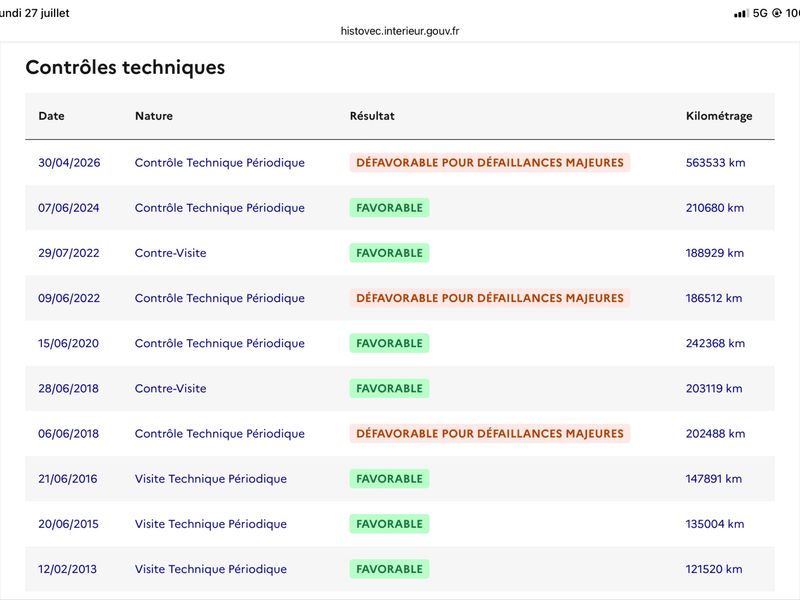800x600 pixels.
Task: Select the mileage 186512 km
Action: pyautogui.click(x=714, y=298)
